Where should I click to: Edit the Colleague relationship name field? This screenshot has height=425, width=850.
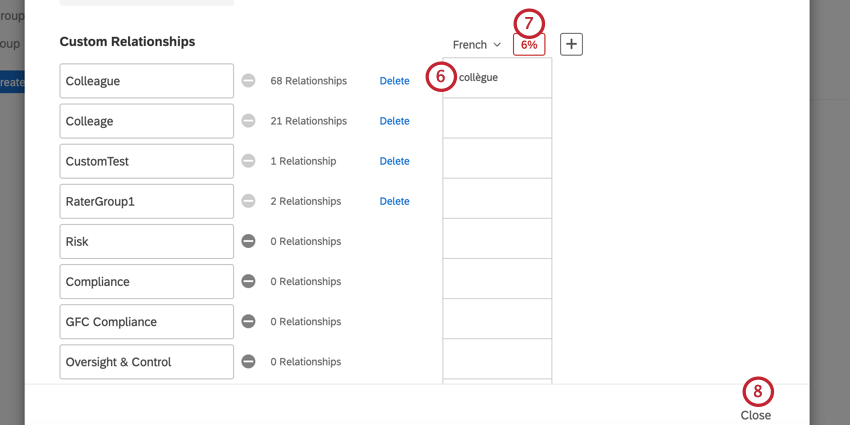146,81
